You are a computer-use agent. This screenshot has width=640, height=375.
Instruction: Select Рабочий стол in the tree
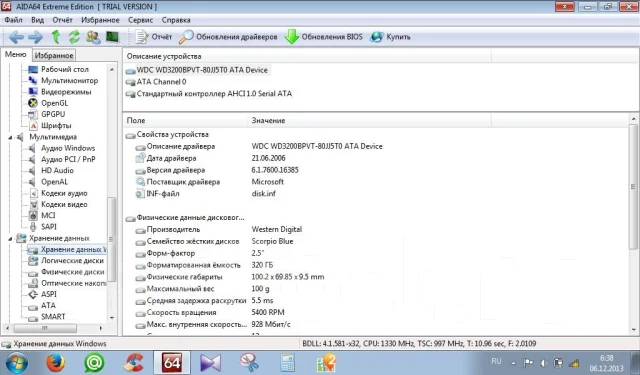coord(64,69)
